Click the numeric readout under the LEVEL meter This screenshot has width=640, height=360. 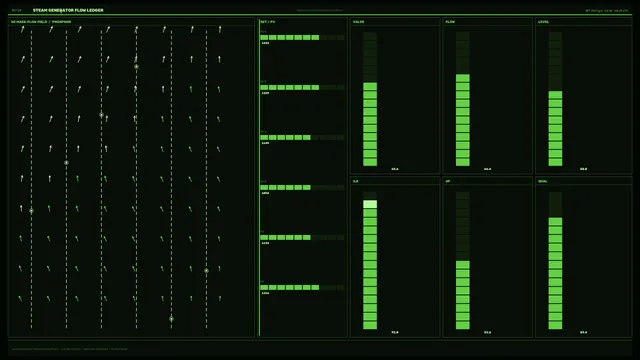coord(583,169)
